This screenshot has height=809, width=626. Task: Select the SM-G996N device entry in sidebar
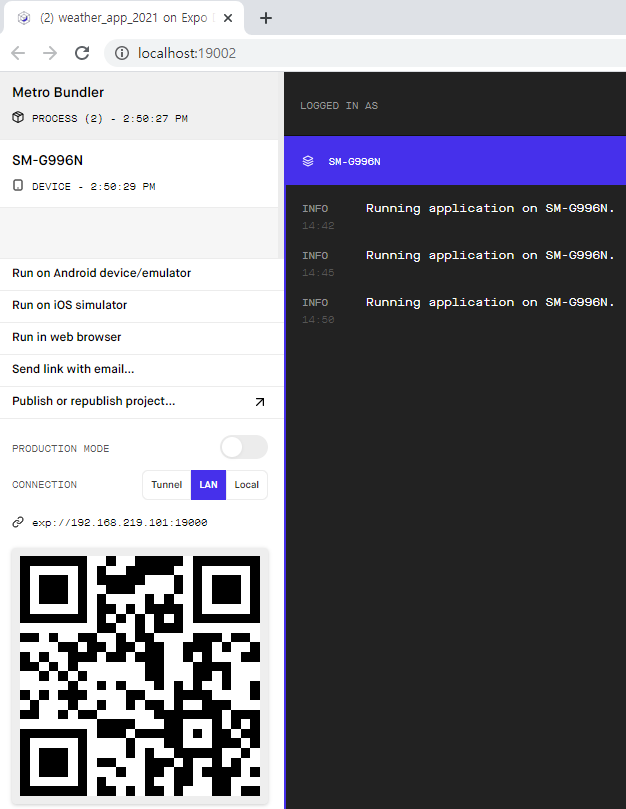point(139,174)
